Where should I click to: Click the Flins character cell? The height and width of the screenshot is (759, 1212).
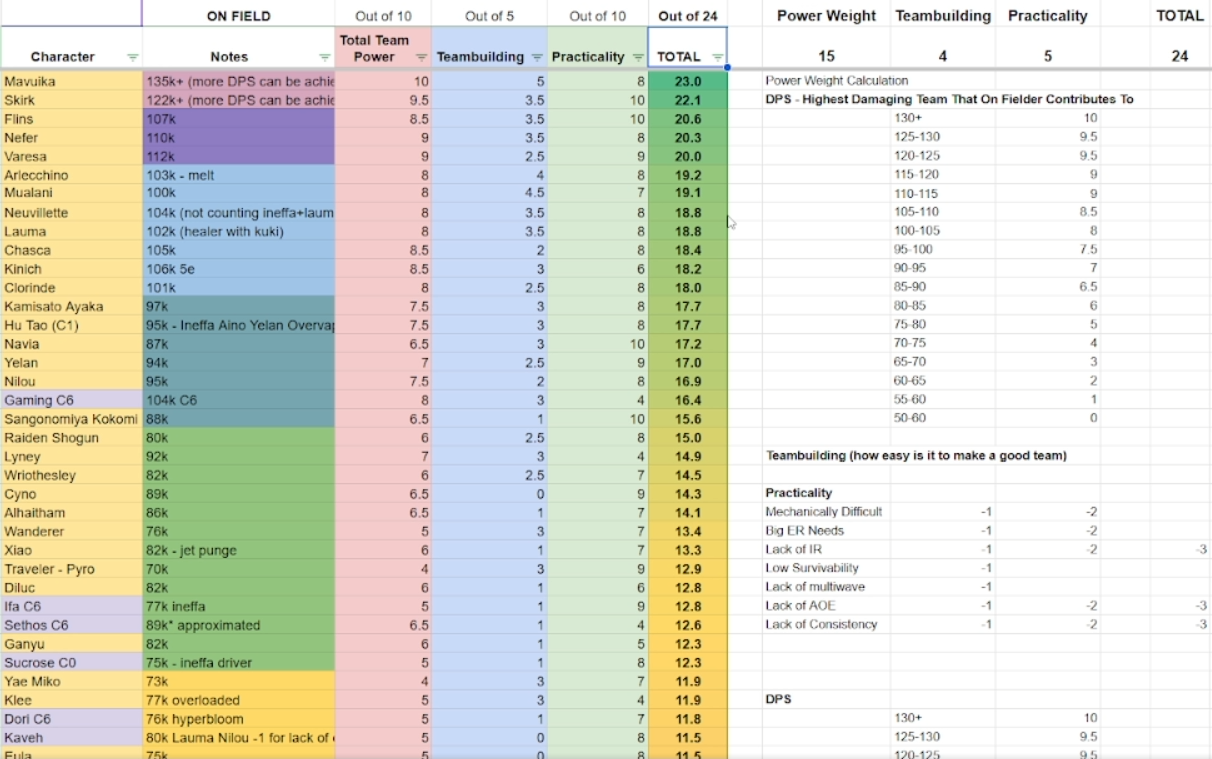pyautogui.click(x=71, y=119)
